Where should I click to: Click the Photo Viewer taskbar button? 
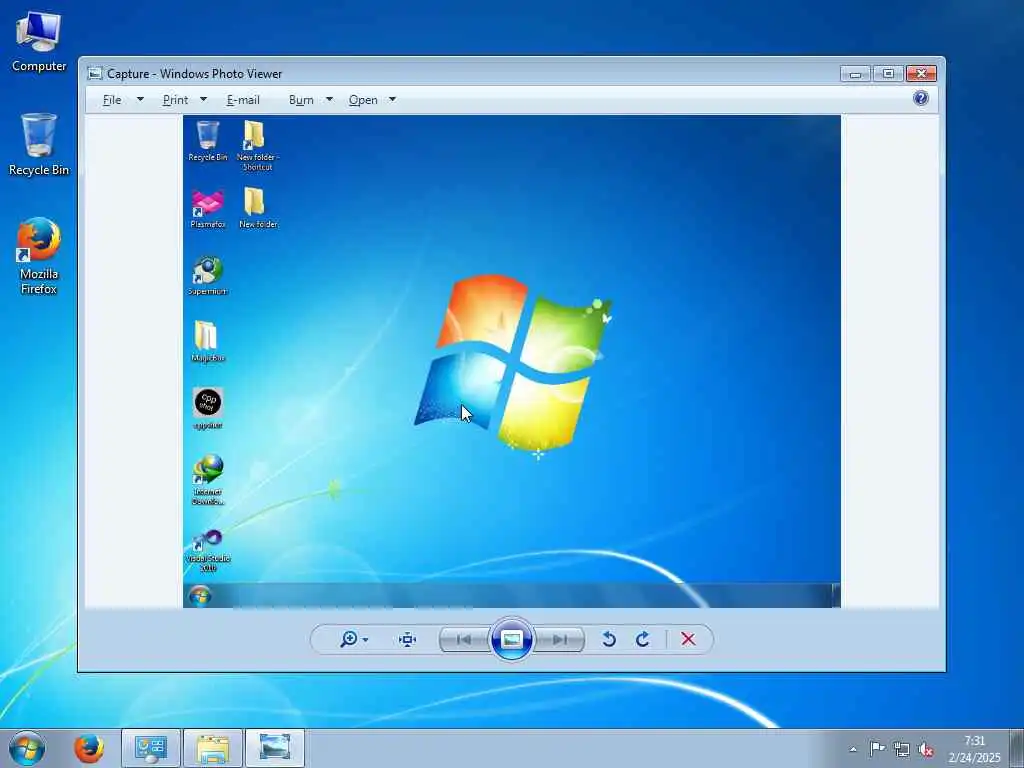coord(275,748)
